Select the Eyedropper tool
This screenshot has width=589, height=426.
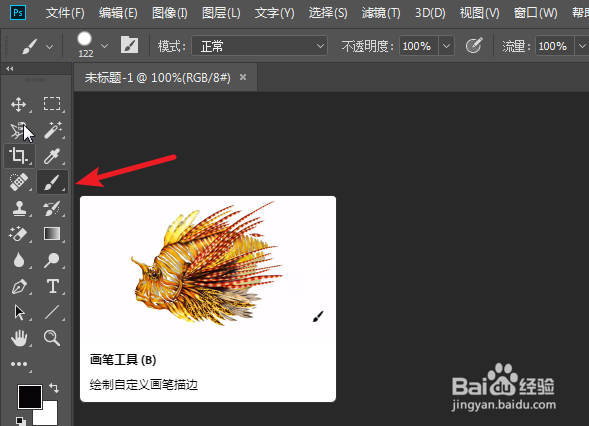tap(52, 156)
